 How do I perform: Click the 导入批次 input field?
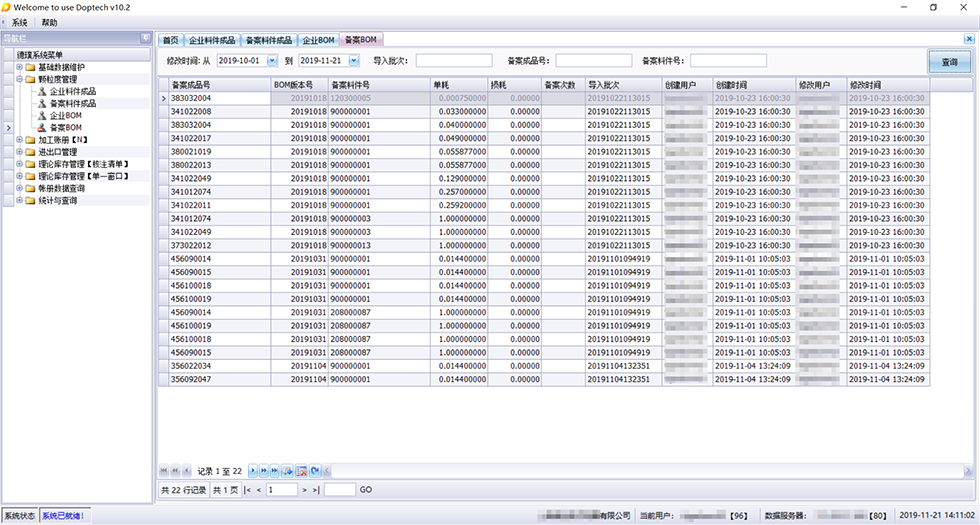pos(454,61)
